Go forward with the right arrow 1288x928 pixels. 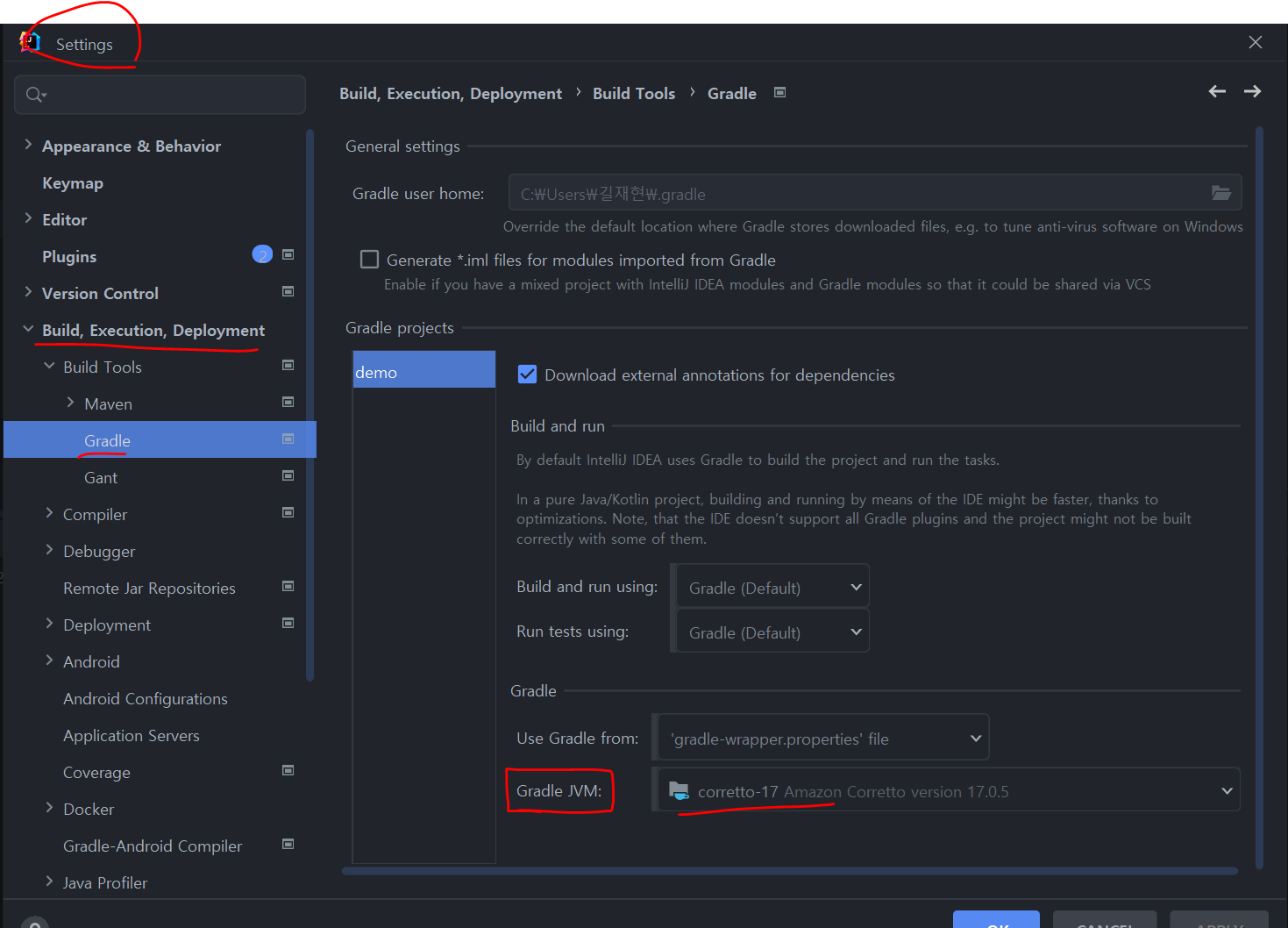tap(1252, 91)
